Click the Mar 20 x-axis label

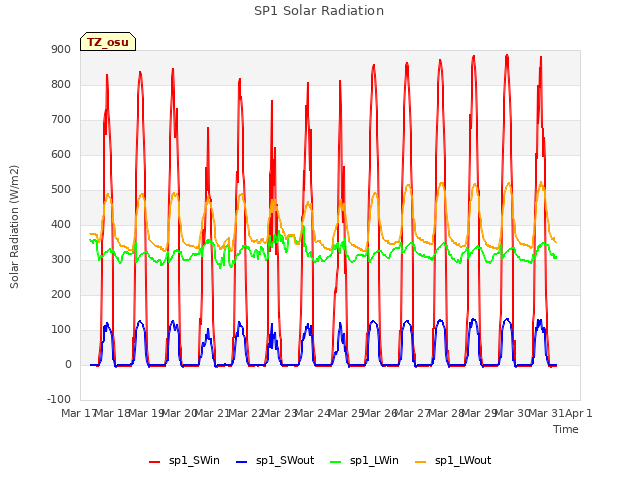179,413
